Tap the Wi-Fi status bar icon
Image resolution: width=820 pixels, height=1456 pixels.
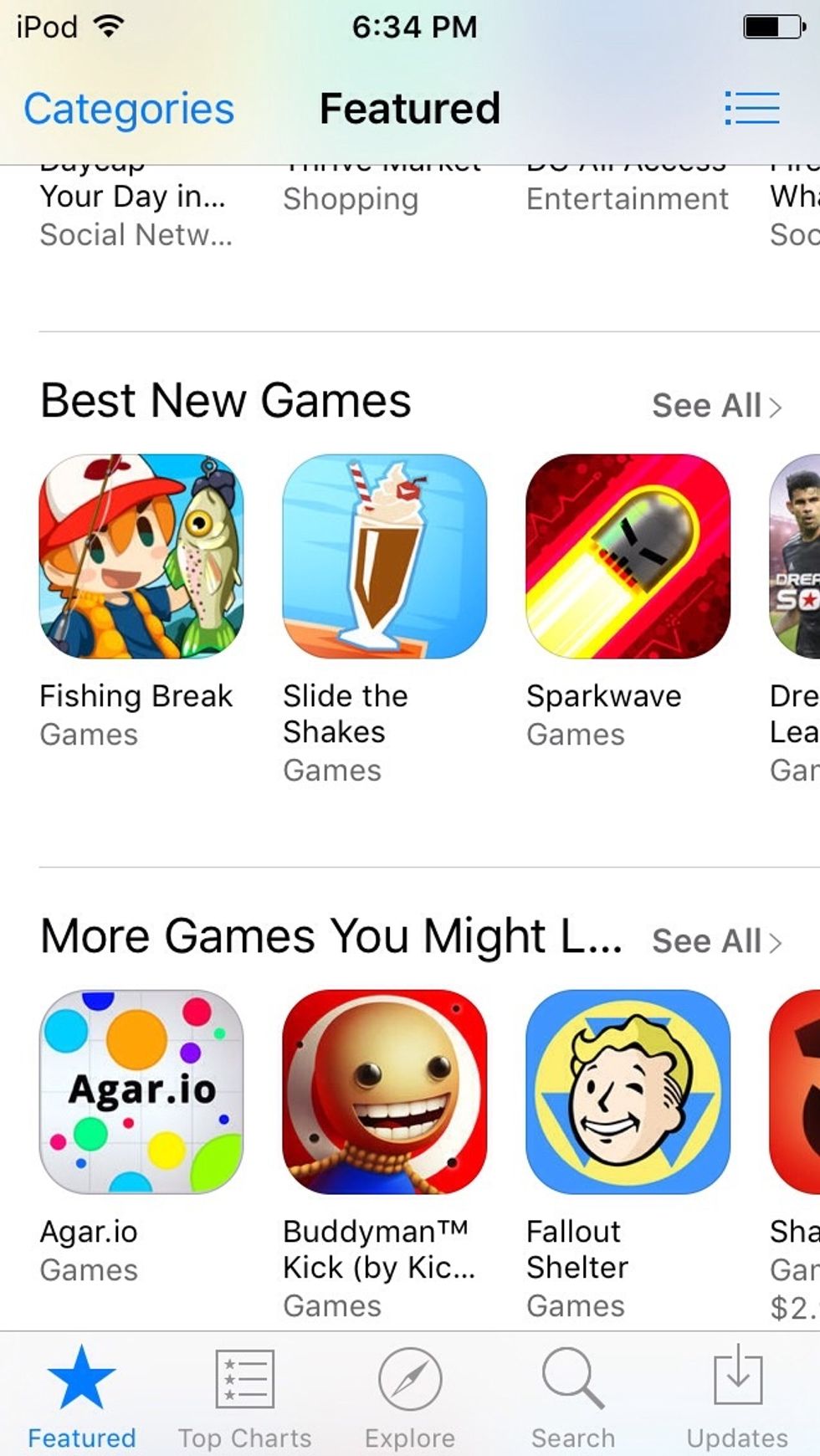108,26
